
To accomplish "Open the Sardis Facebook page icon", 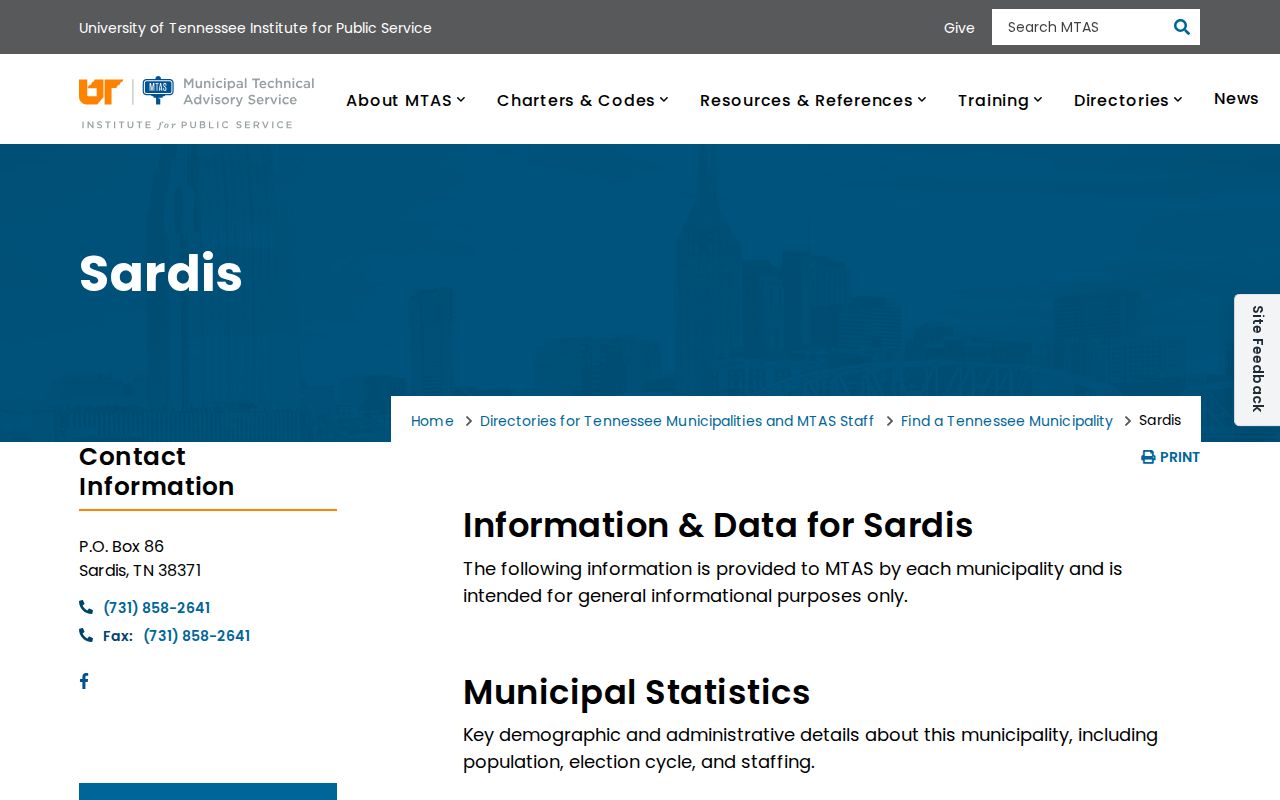I will (84, 681).
